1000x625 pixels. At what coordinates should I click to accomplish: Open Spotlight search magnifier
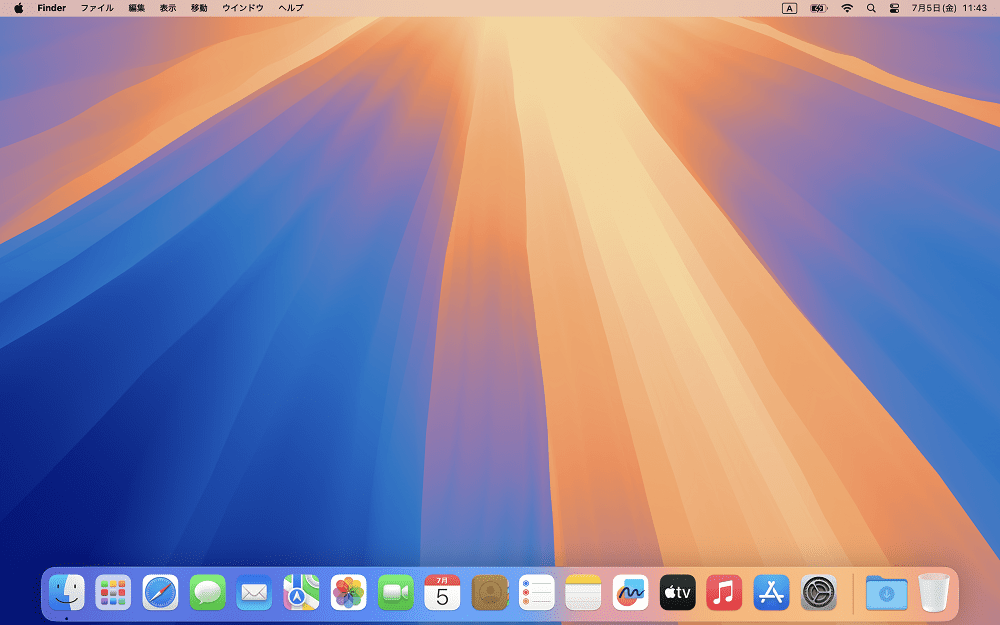point(871,8)
